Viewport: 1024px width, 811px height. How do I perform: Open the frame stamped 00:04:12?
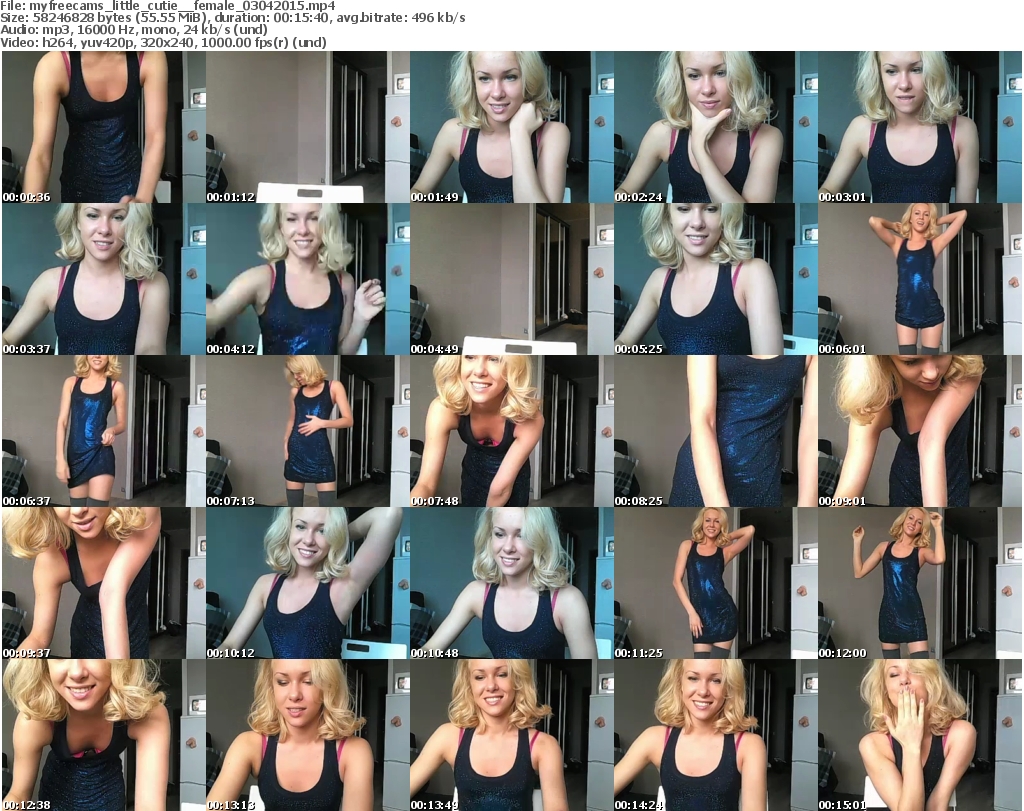pyautogui.click(x=308, y=279)
